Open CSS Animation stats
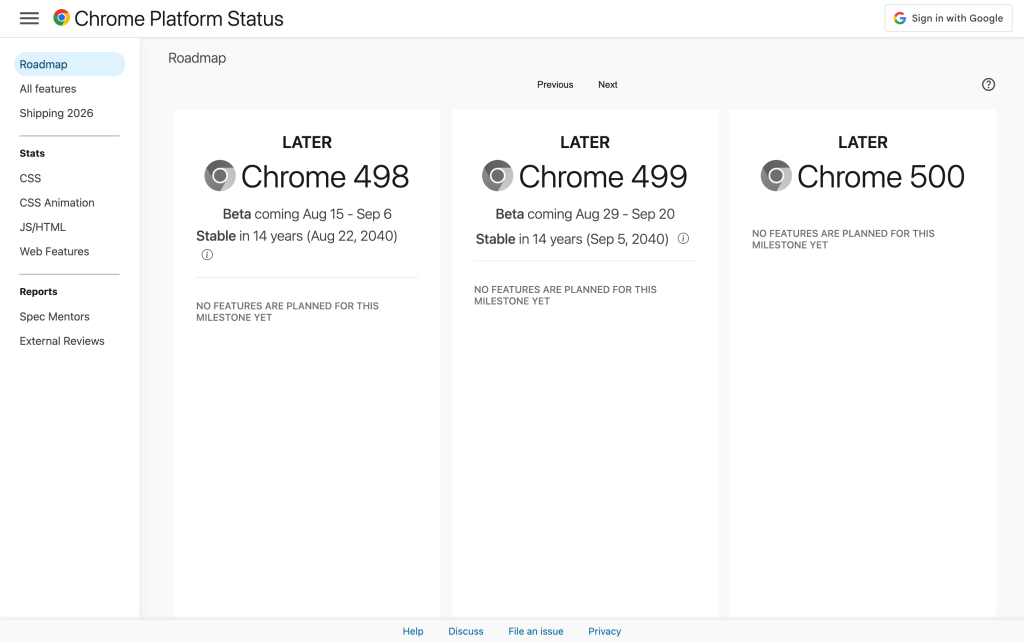 (x=57, y=202)
